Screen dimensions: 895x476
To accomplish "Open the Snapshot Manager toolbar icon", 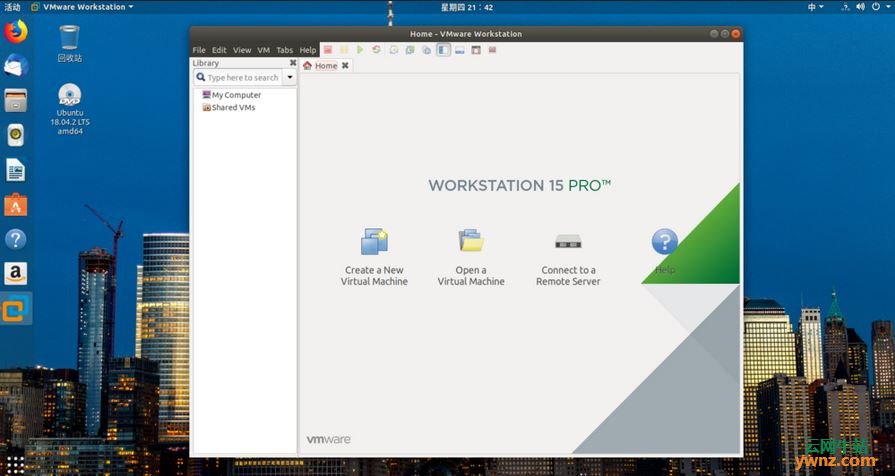I will [x=426, y=50].
